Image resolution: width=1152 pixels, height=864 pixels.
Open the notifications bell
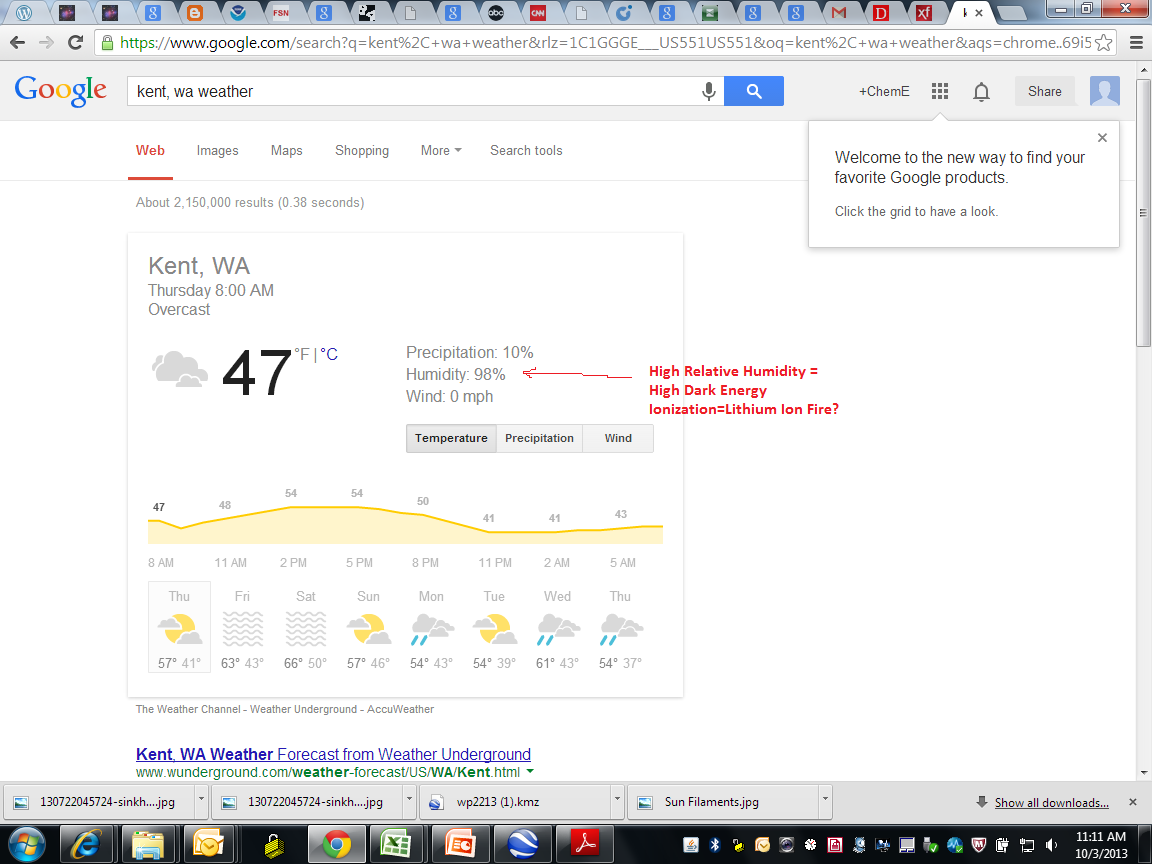coord(981,92)
